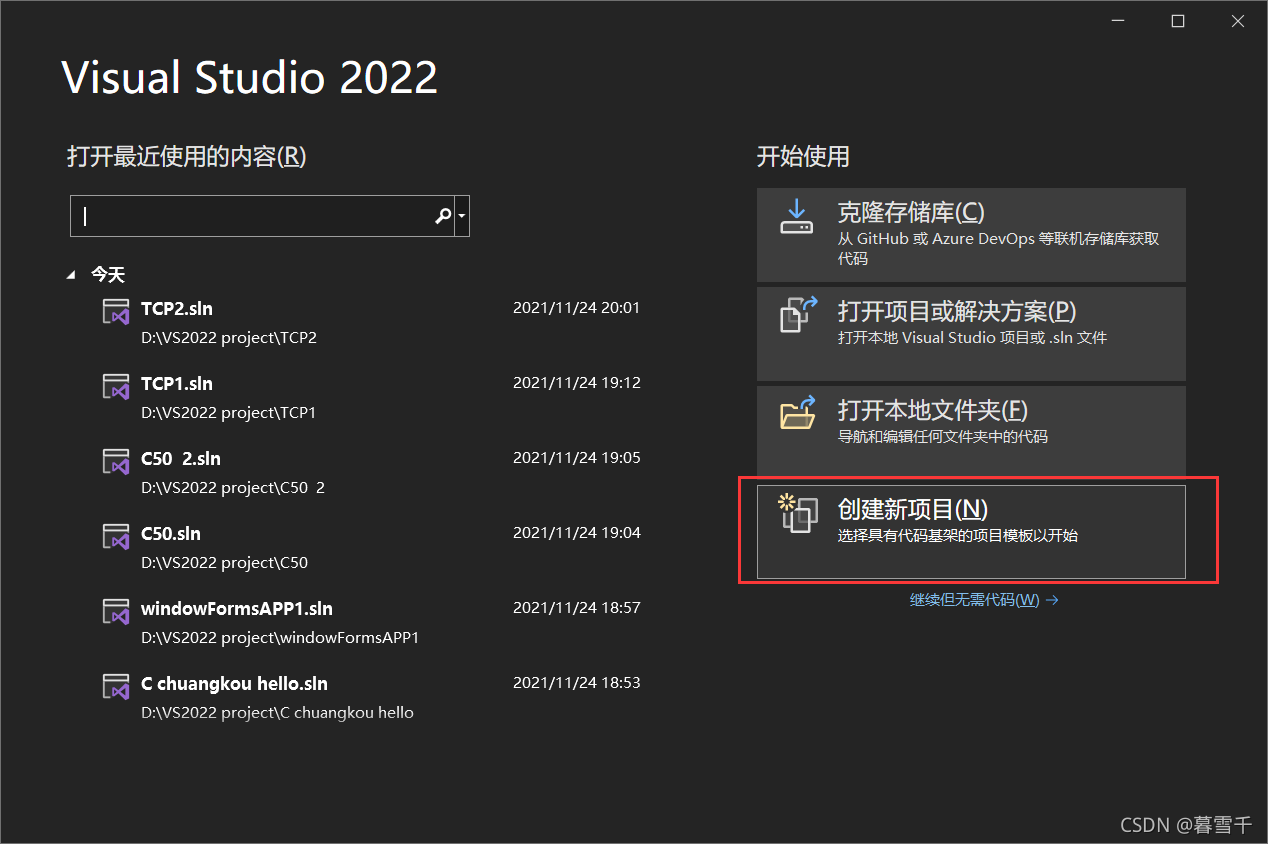The width and height of the screenshot is (1268, 844).
Task: Click path D:\VS2022 project\TCP2
Action: tap(229, 338)
